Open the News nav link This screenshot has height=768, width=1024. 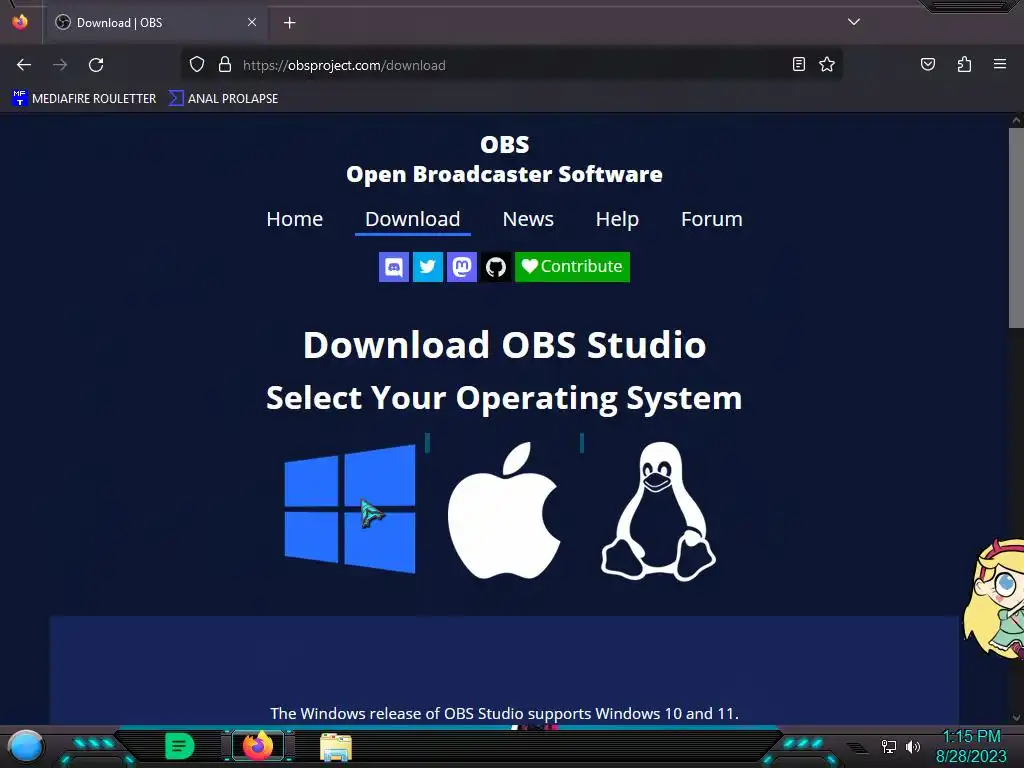(x=528, y=219)
